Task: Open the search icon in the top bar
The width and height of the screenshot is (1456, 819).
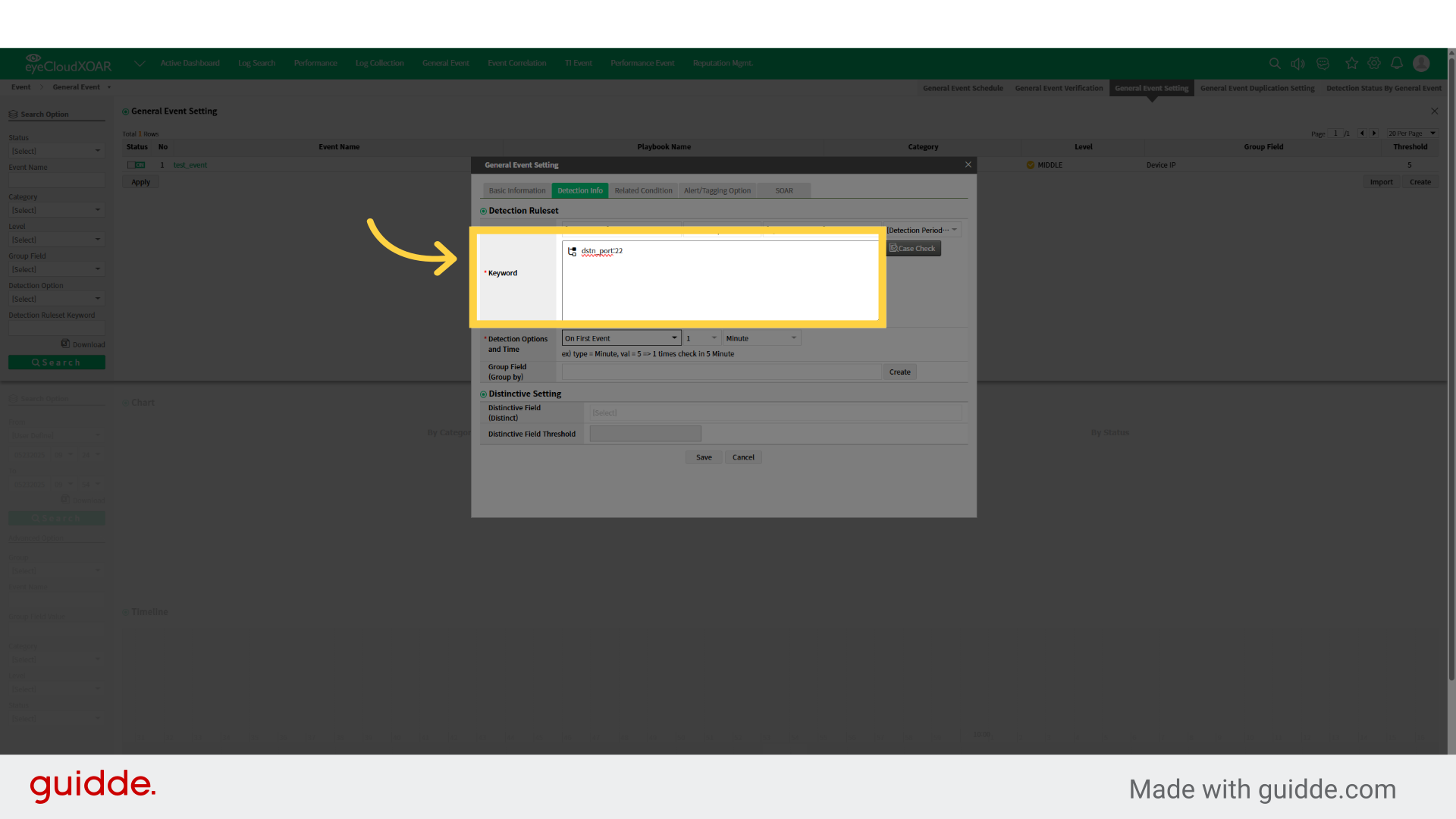Action: pyautogui.click(x=1275, y=64)
